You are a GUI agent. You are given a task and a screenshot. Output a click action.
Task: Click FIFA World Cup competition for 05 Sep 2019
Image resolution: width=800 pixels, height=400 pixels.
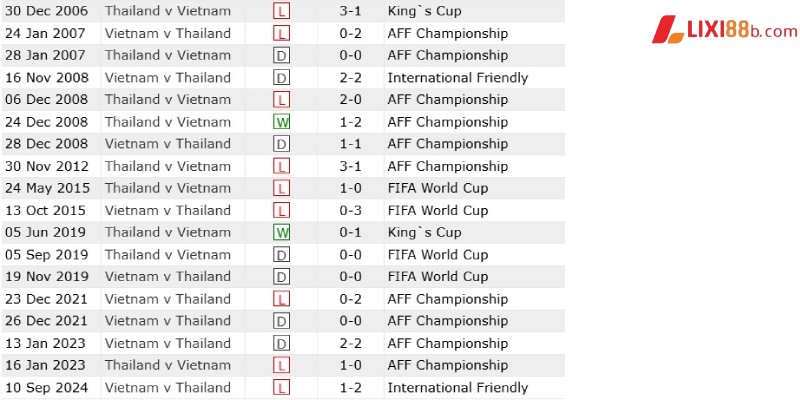tap(438, 255)
